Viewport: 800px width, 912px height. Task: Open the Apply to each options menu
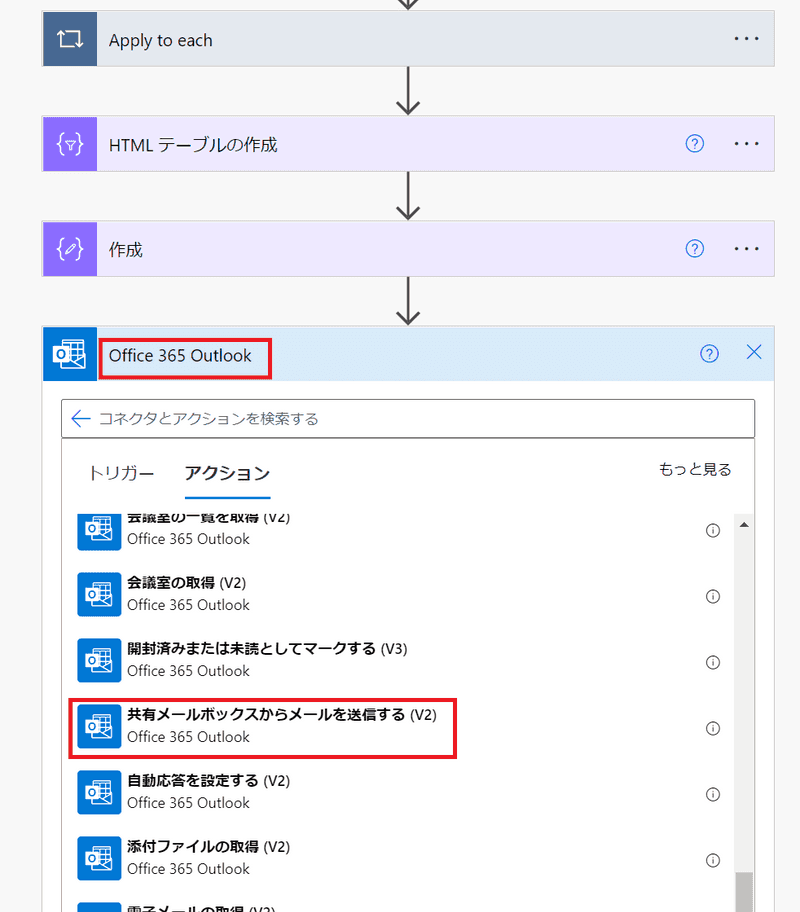(x=747, y=39)
